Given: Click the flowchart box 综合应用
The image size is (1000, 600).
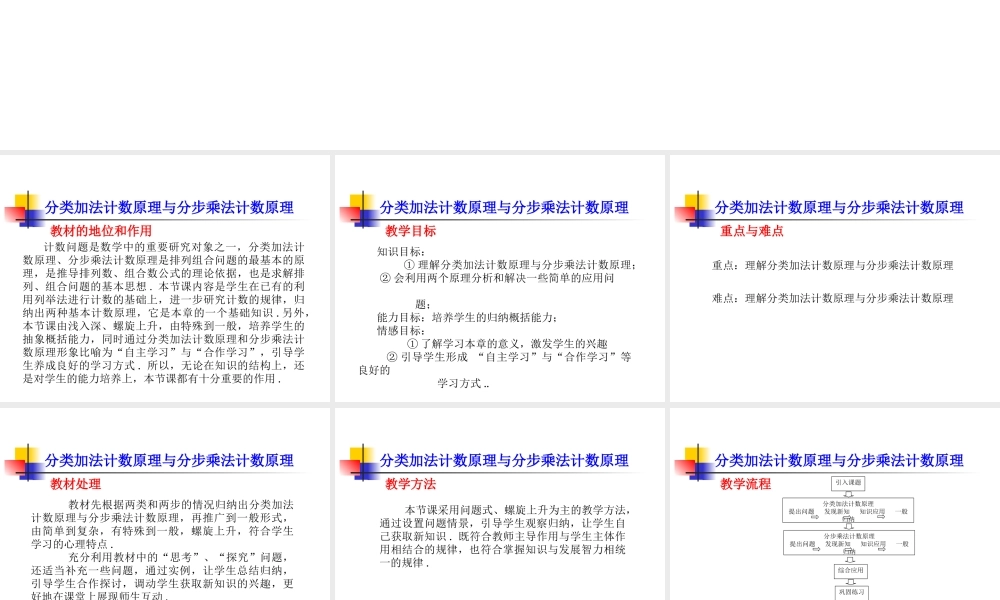Looking at the screenshot, I should pos(851,571).
